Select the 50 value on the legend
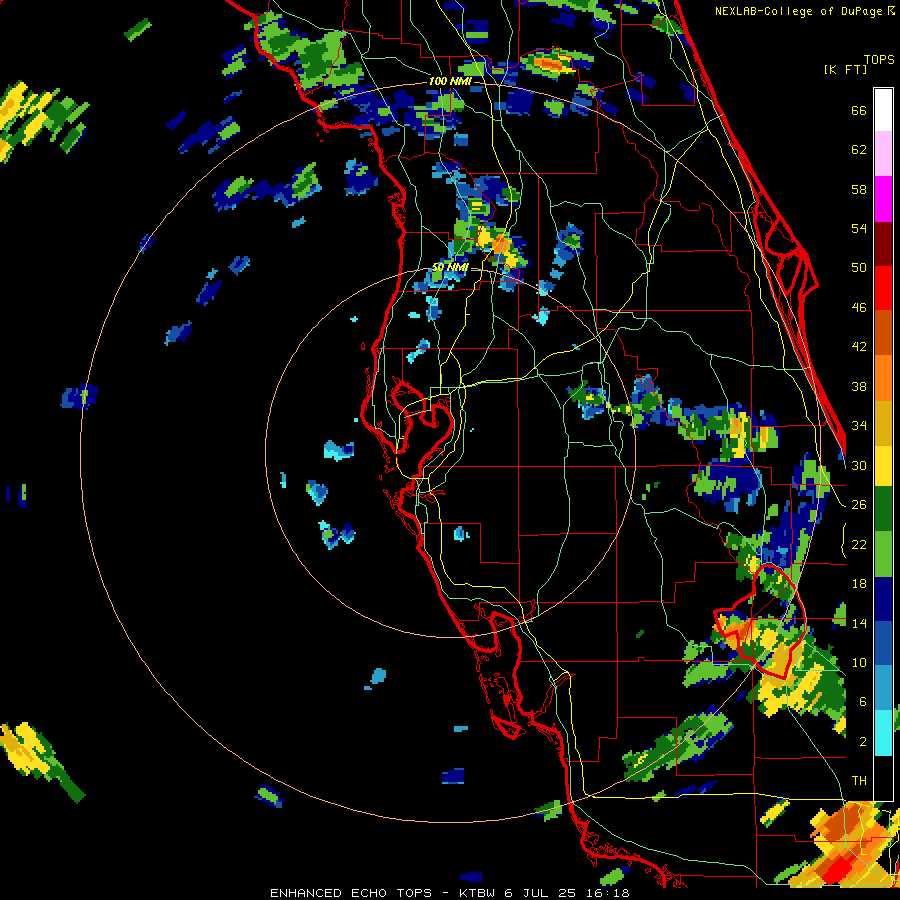900x900 pixels. 859,268
